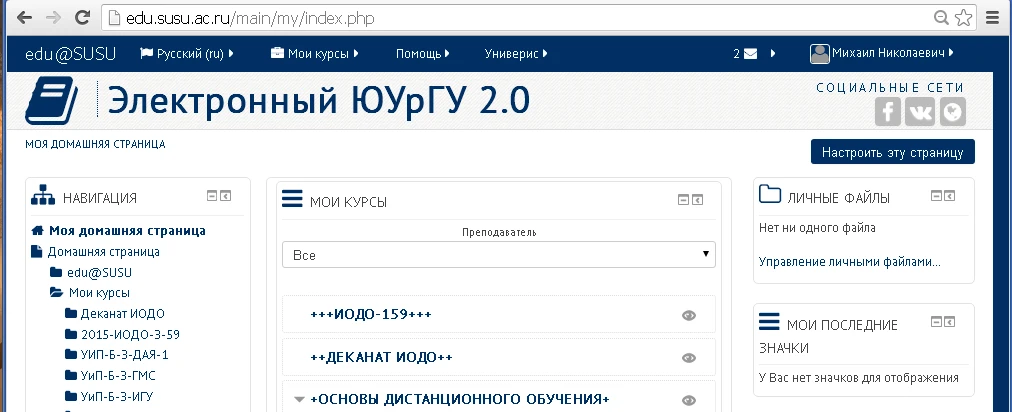Open the Facebook social network icon

(x=888, y=112)
